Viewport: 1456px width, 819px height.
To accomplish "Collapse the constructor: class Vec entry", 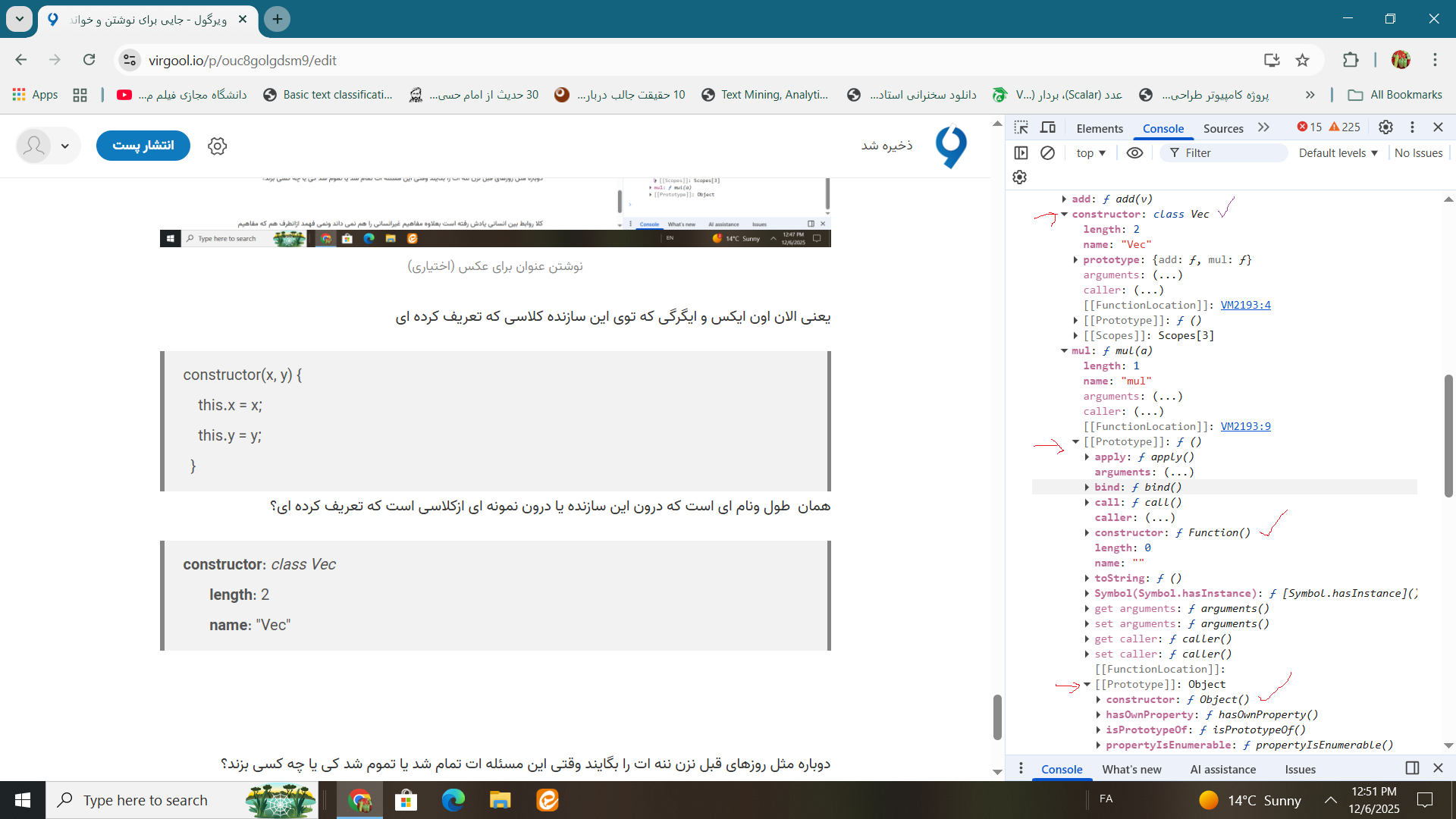I will tap(1065, 215).
